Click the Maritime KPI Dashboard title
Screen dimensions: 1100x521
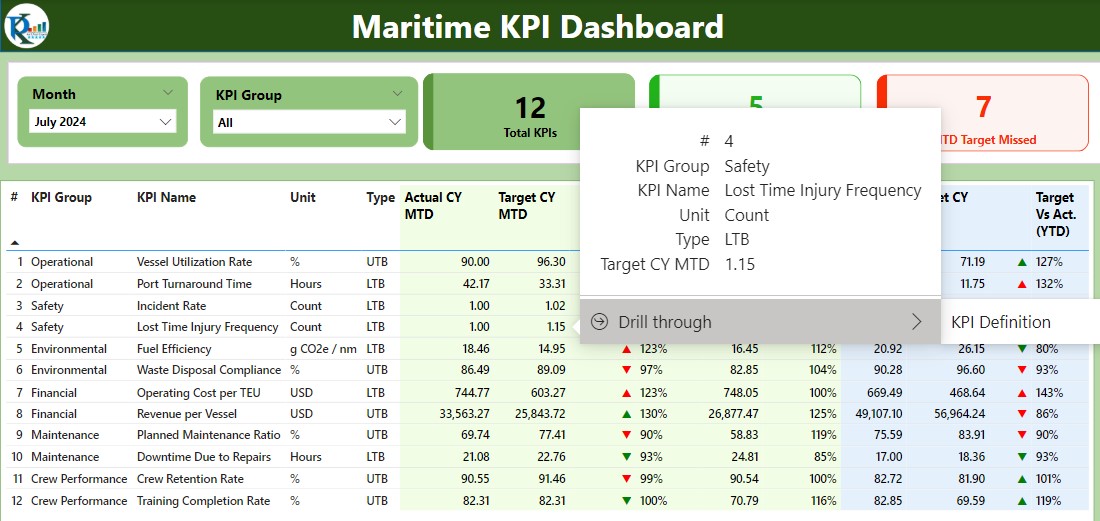pos(537,27)
